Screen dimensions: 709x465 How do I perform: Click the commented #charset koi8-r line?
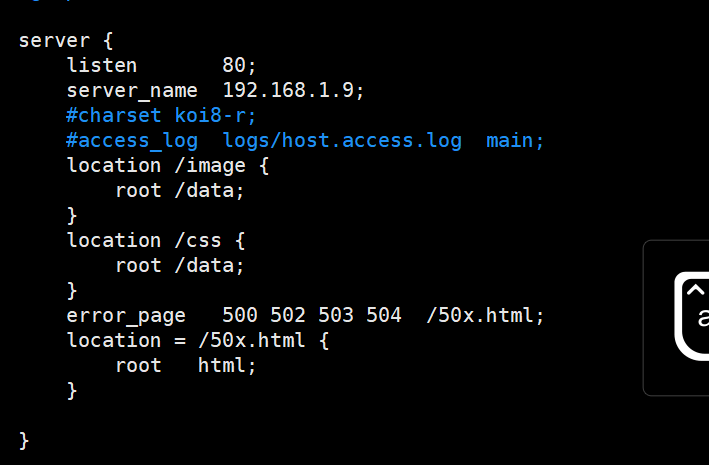click(x=161, y=116)
